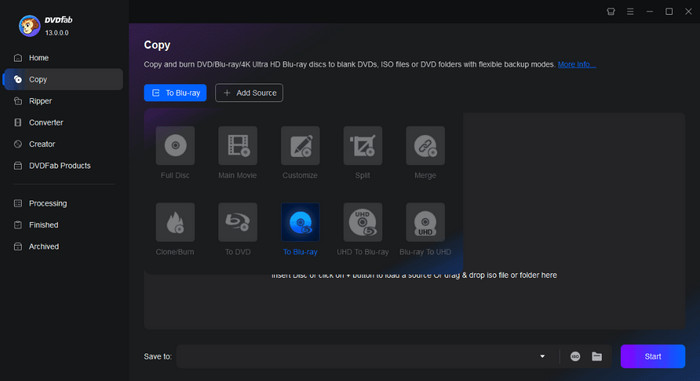
Task: Minimize the DVDFab window
Action: click(x=650, y=12)
